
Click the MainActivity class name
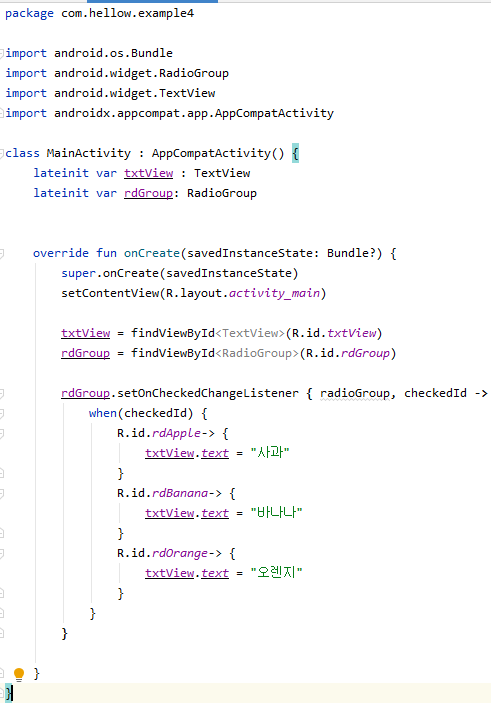89,153
